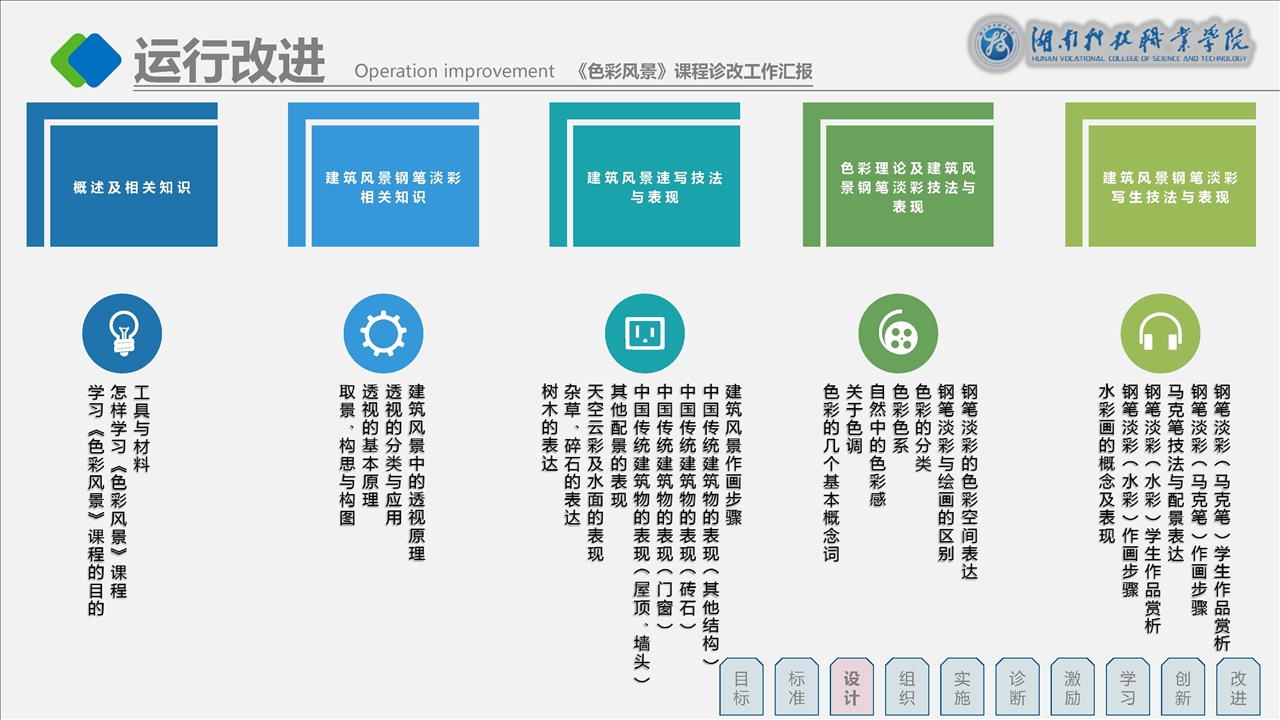This screenshot has width=1280, height=720.
Task: Switch to the 标准 navigation tab
Action: [797, 688]
